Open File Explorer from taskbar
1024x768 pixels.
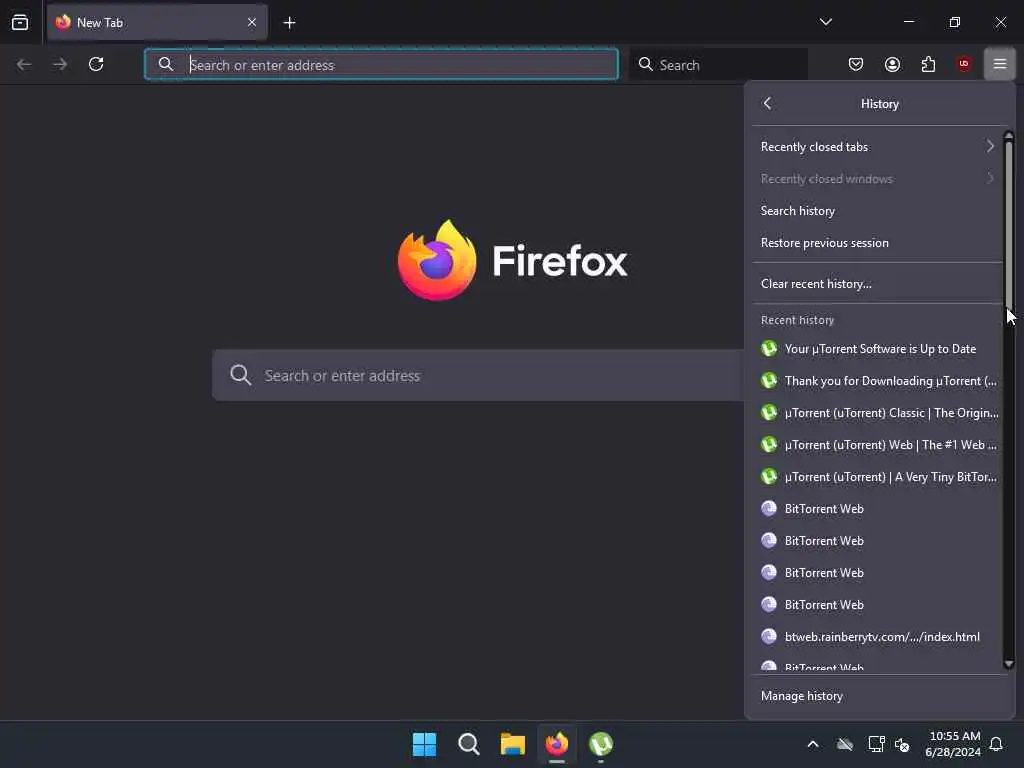(513, 744)
